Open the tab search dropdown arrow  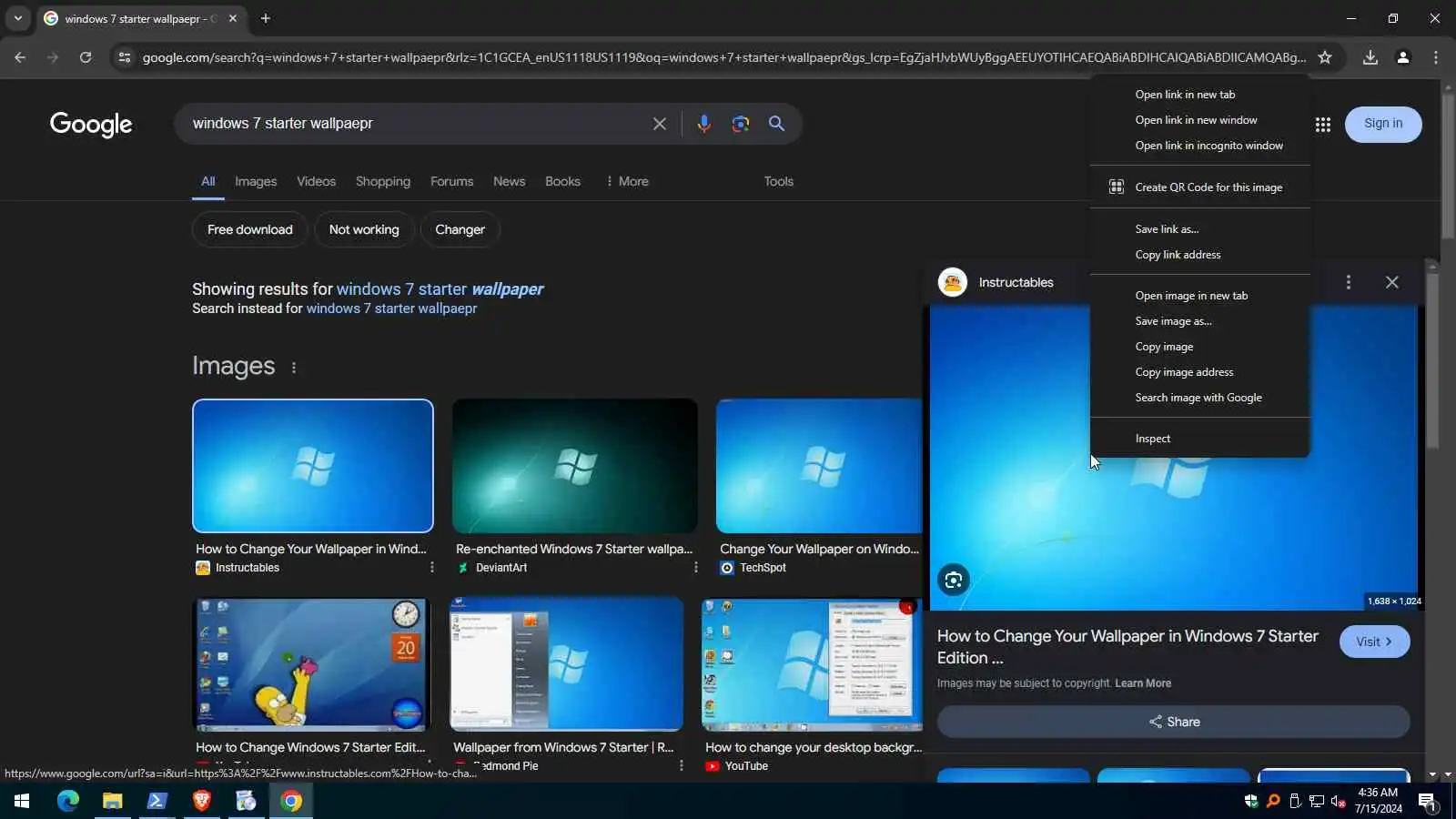pos(17,18)
